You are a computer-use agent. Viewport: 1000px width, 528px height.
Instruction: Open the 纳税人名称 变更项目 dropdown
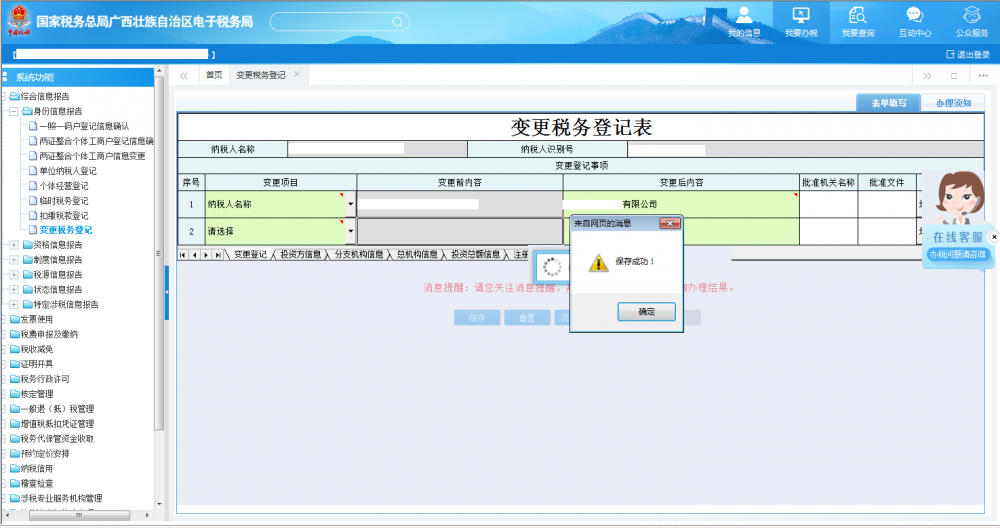pyautogui.click(x=350, y=204)
